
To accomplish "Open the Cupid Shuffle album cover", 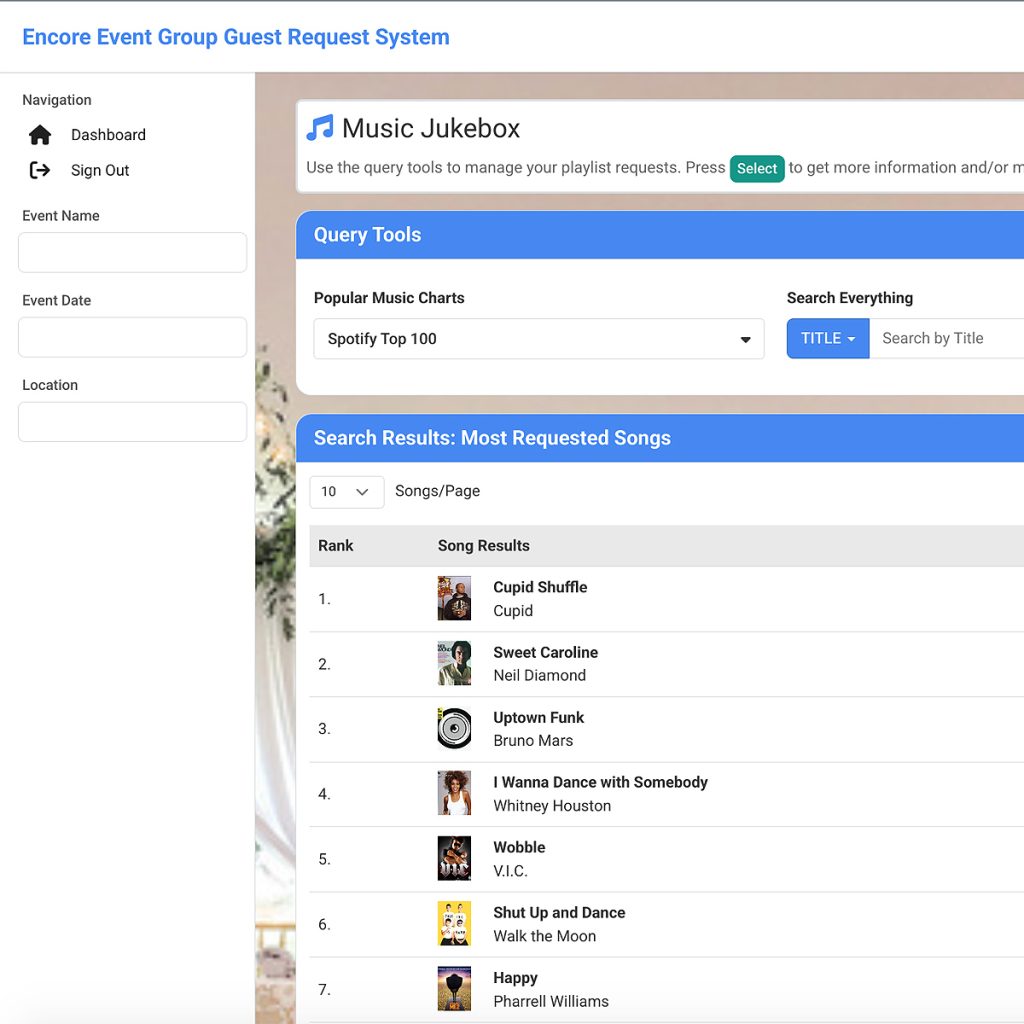I will (454, 598).
